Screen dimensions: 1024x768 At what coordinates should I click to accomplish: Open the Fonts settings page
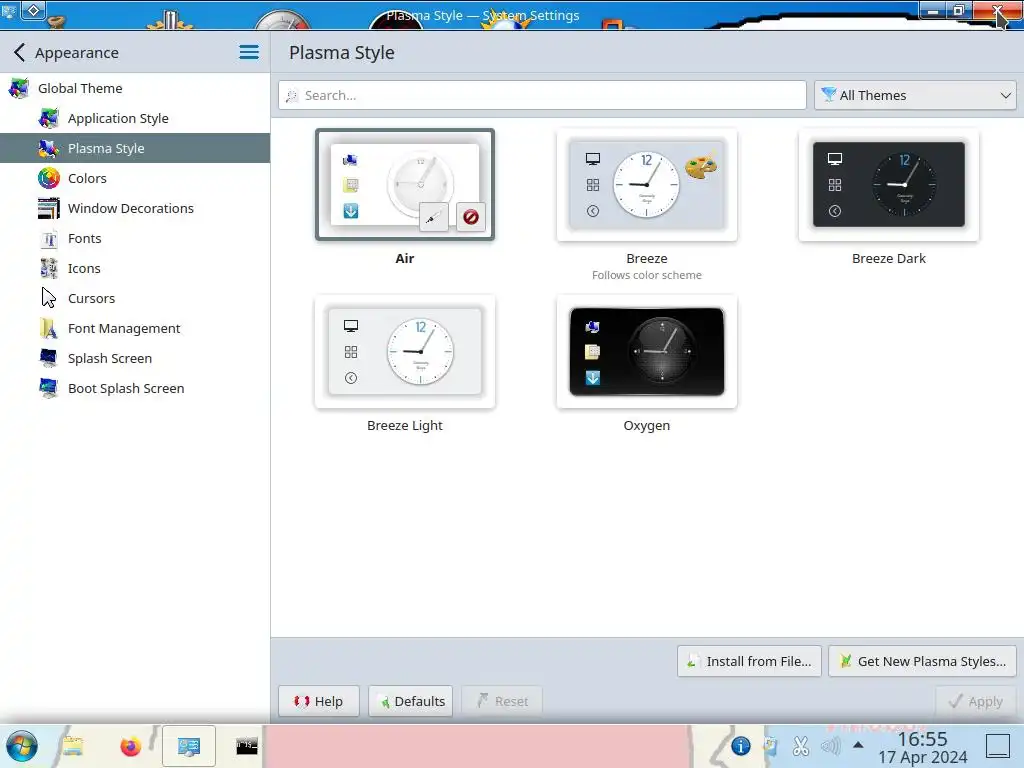pos(135,238)
